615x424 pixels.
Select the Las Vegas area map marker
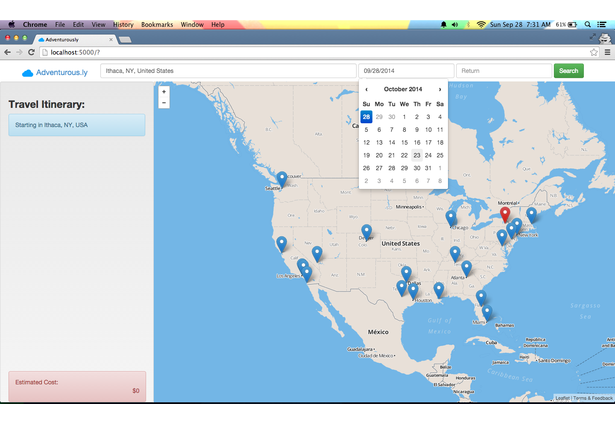click(x=317, y=254)
